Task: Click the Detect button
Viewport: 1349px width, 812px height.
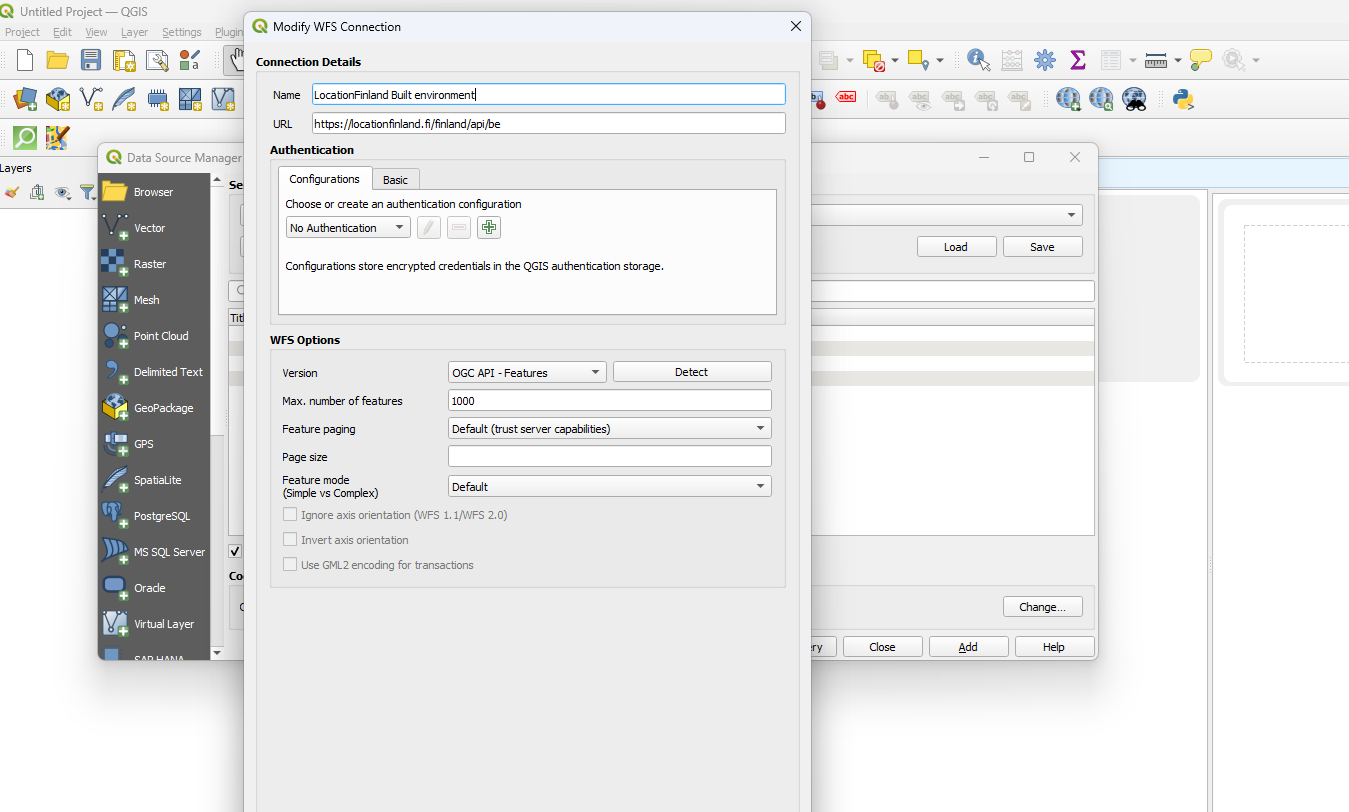Action: tap(691, 371)
